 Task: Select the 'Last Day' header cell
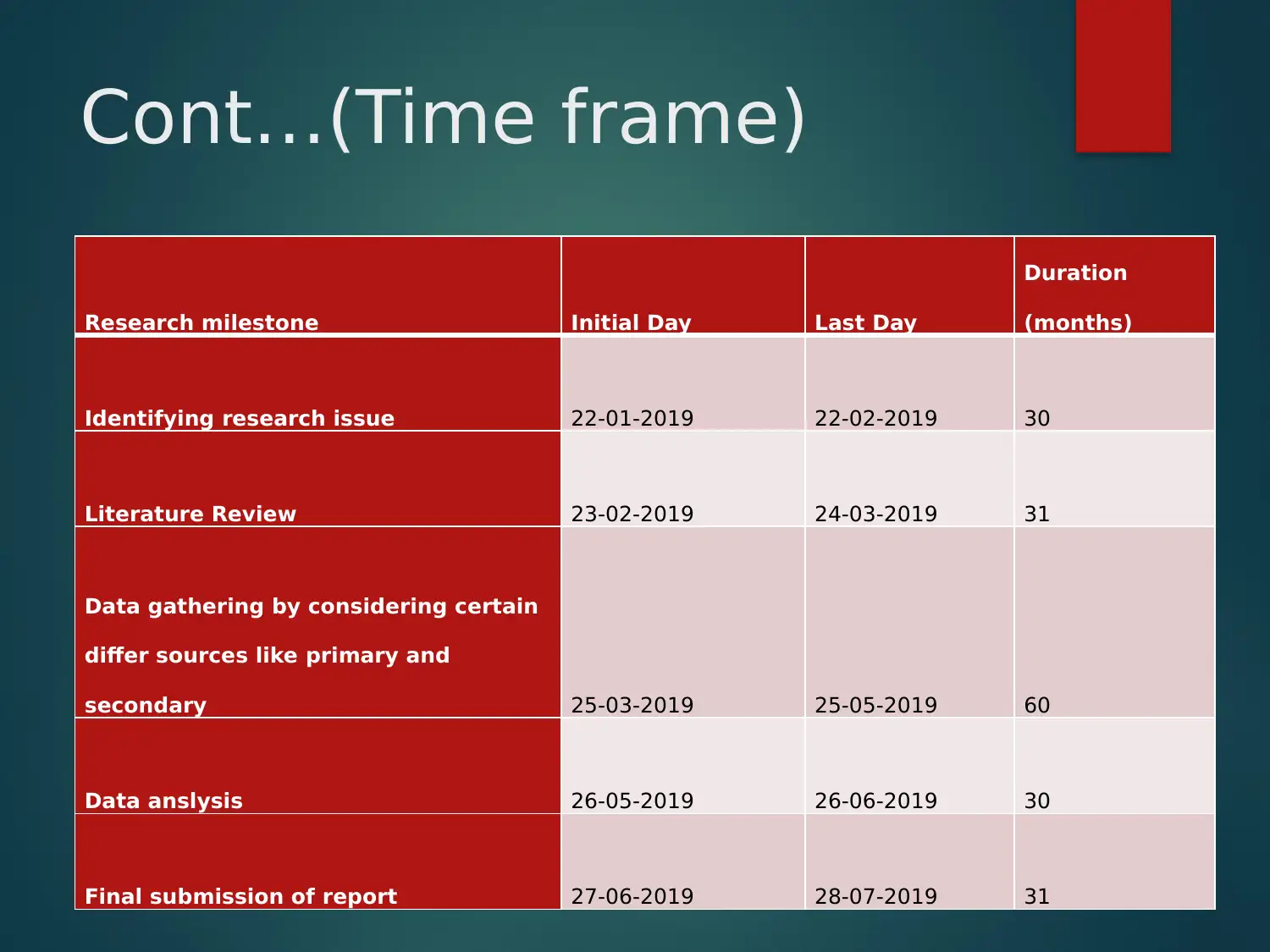pyautogui.click(x=909, y=286)
